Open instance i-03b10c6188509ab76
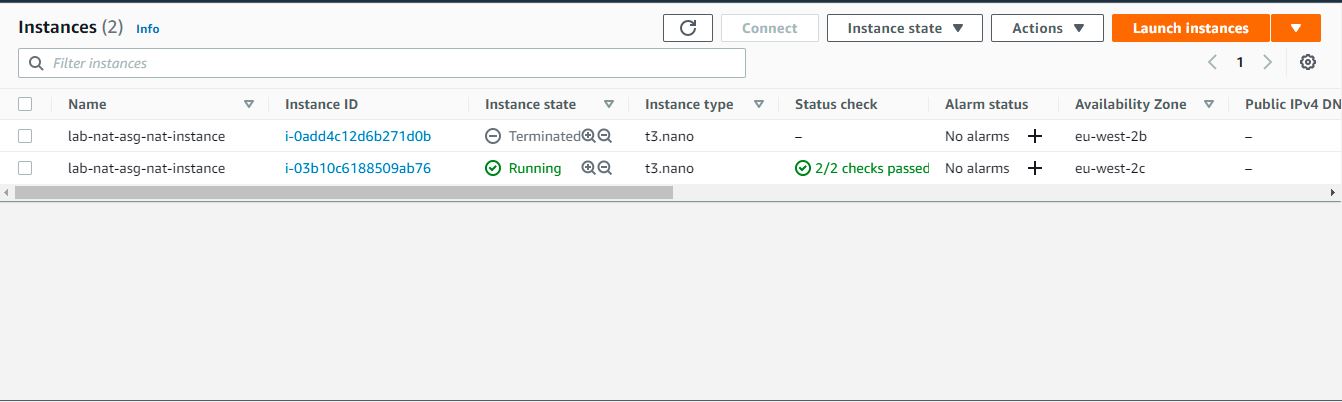Screen dimensions: 1342x402 [x=358, y=168]
